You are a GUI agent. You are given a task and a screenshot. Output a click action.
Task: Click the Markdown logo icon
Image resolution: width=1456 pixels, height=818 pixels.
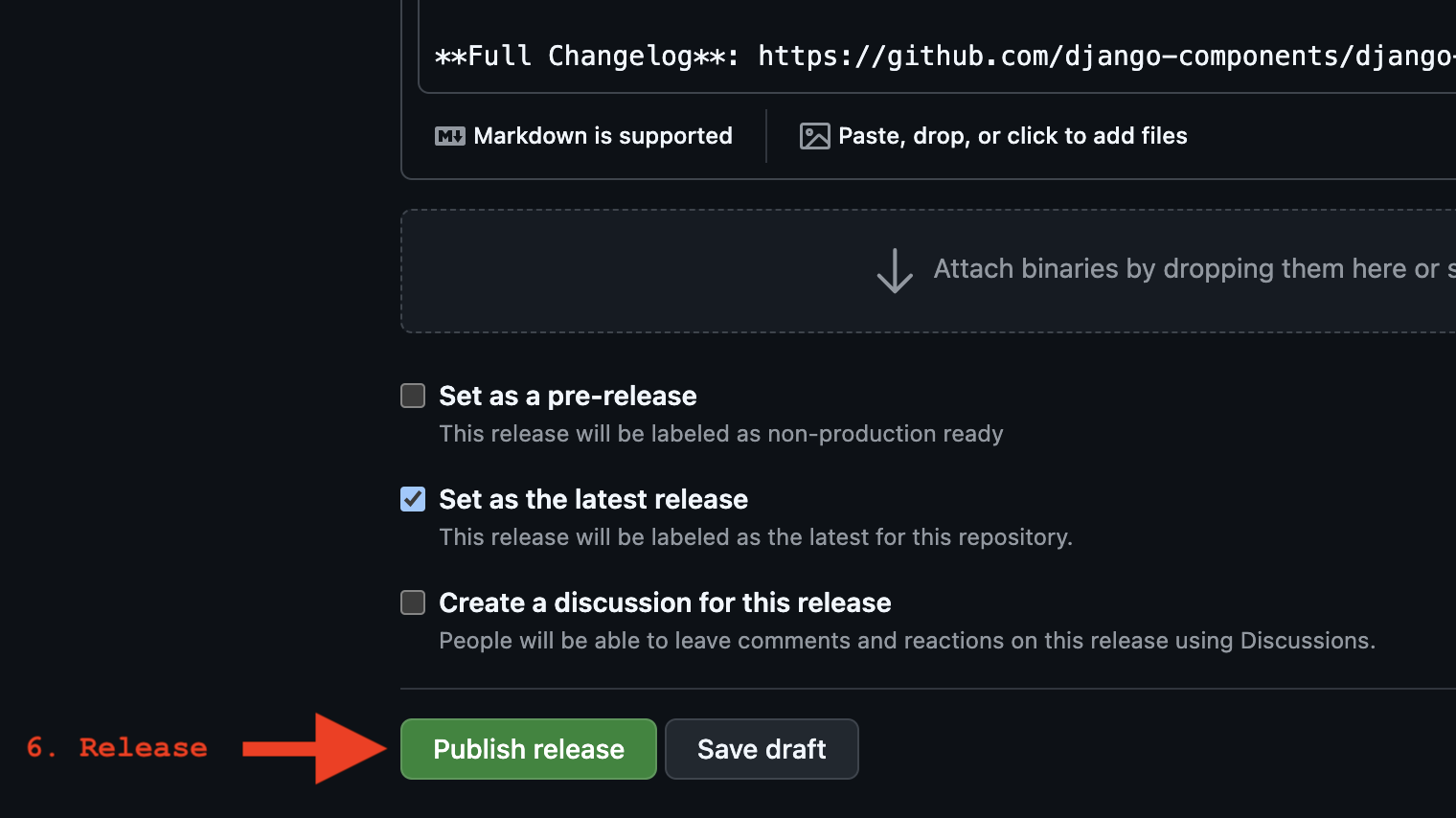click(x=450, y=135)
